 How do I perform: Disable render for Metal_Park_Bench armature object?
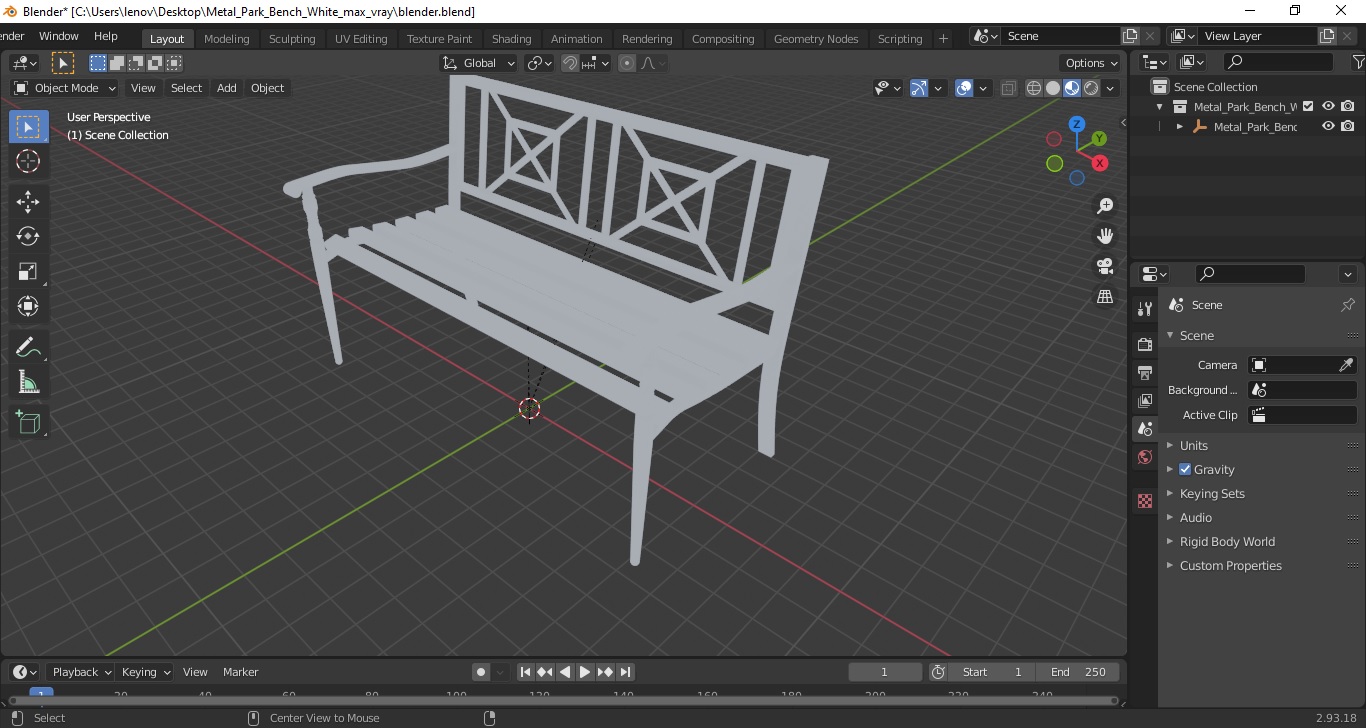pos(1348,126)
